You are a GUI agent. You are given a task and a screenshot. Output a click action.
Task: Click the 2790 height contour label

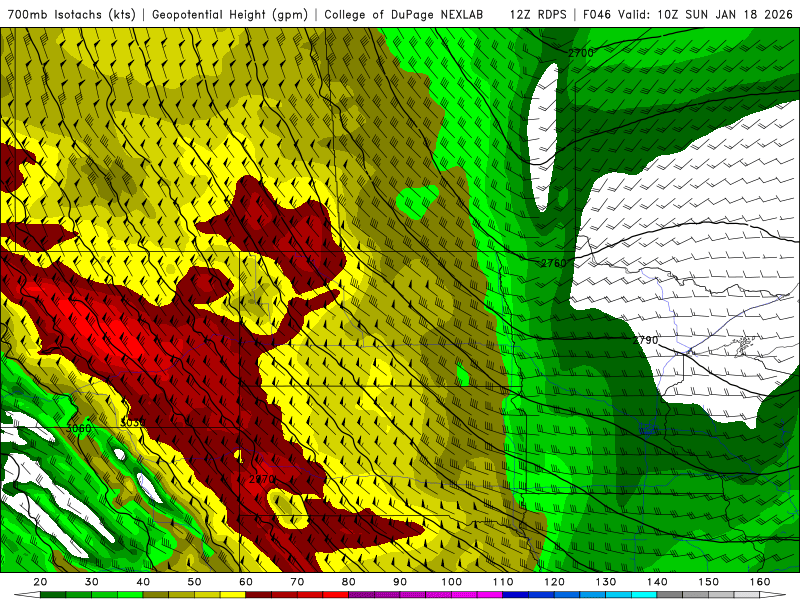pyautogui.click(x=645, y=340)
